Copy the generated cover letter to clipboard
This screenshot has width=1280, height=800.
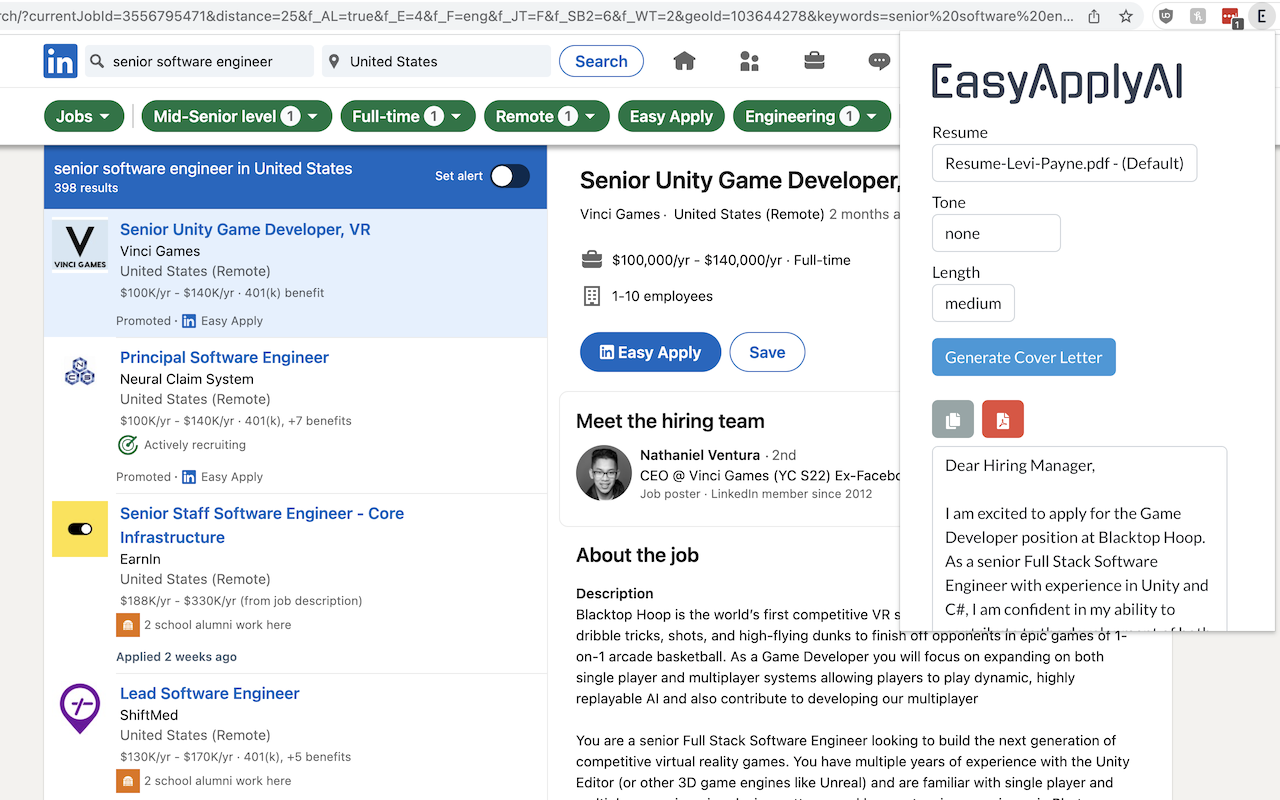point(952,419)
